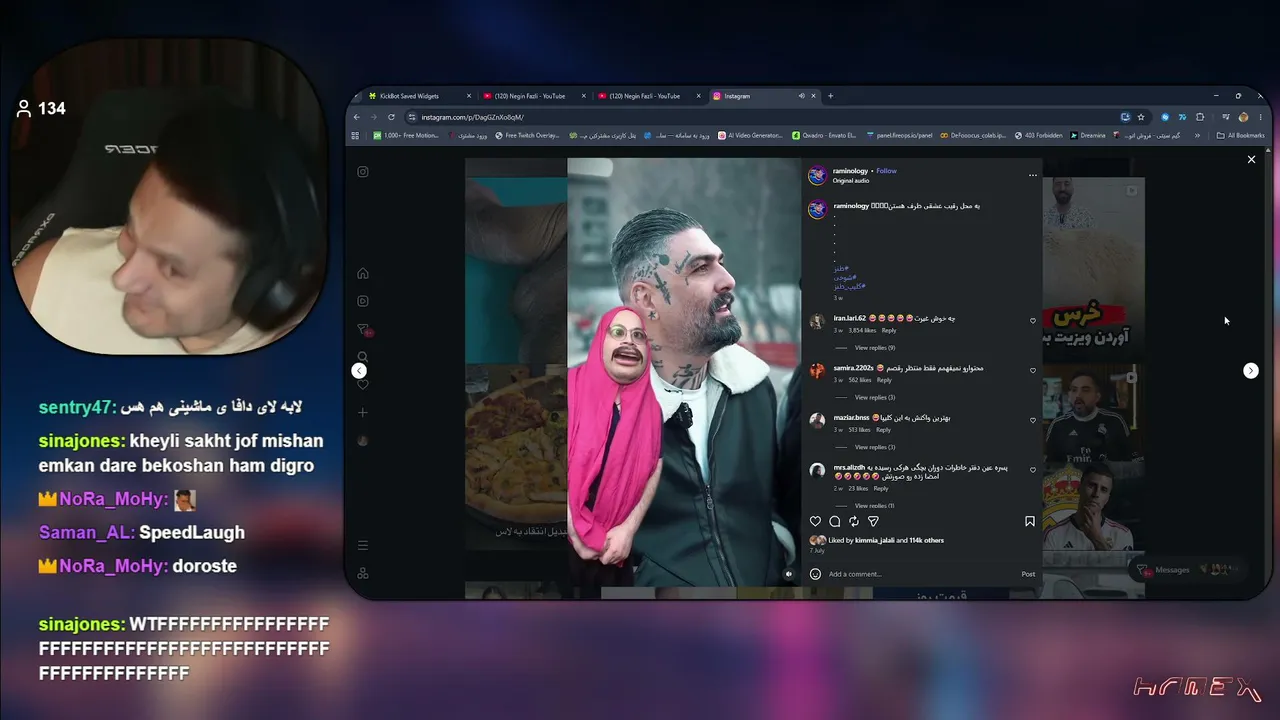Like the raminology post with heart icon
The height and width of the screenshot is (720, 1280).
815,521
